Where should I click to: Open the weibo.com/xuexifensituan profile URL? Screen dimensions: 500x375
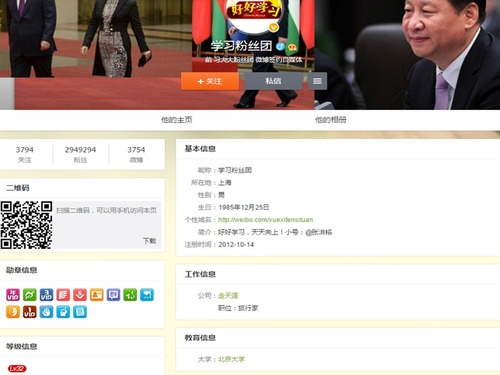pyautogui.click(x=266, y=220)
